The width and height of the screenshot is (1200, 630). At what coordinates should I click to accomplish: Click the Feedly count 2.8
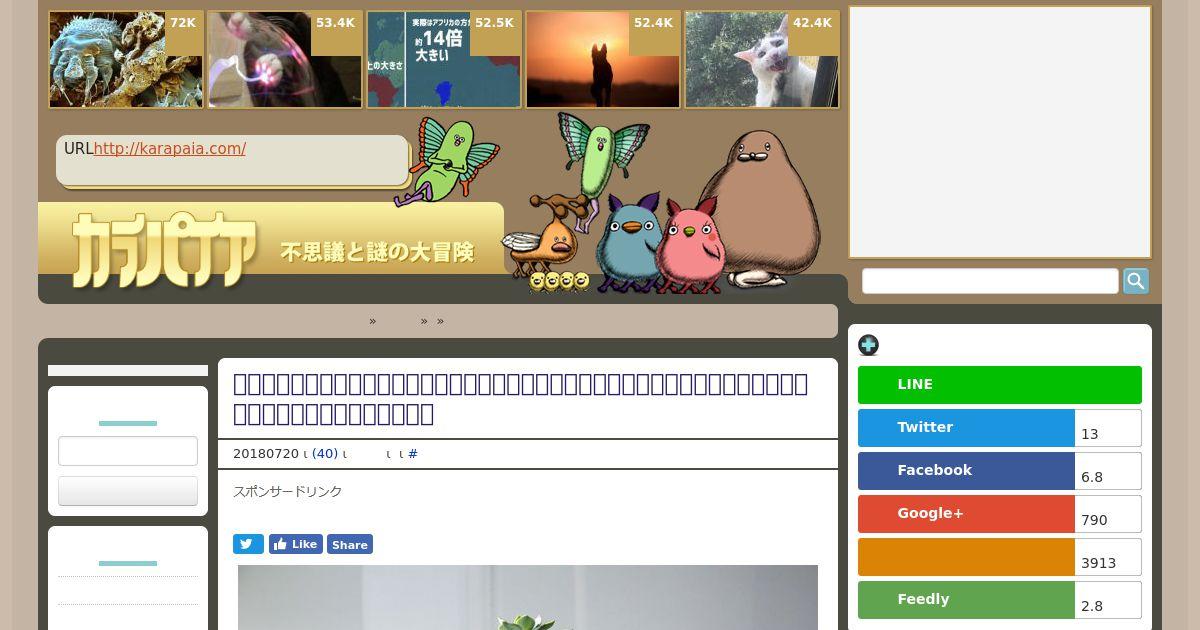1108,600
